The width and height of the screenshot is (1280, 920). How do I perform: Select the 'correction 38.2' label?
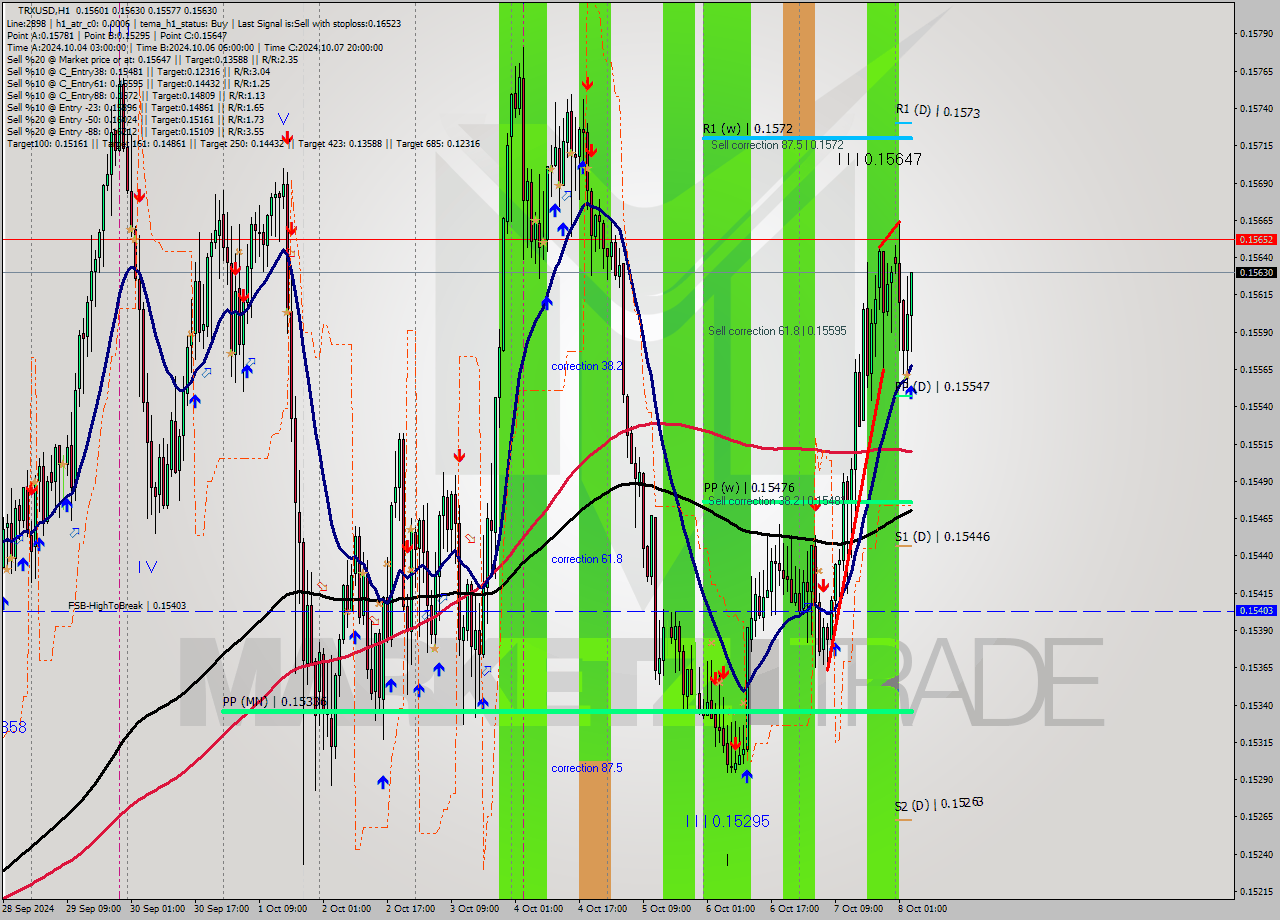[x=587, y=366]
